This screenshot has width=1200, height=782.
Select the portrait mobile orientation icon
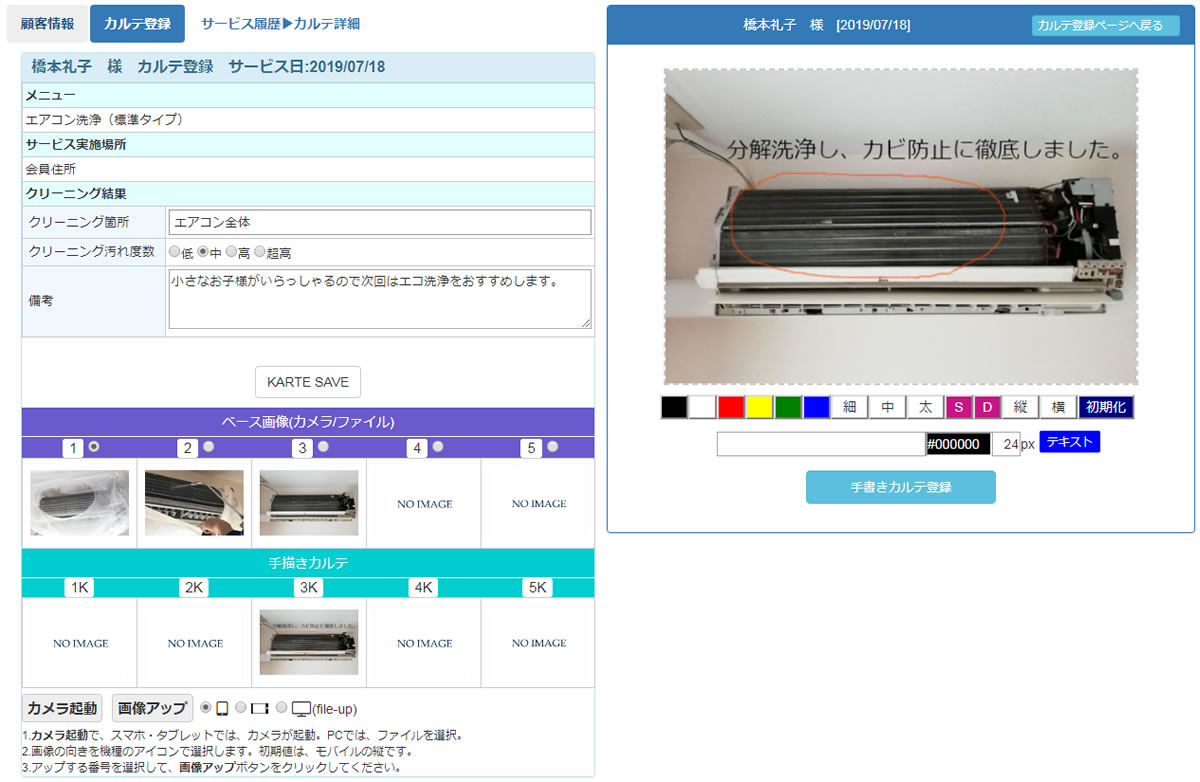click(x=222, y=708)
